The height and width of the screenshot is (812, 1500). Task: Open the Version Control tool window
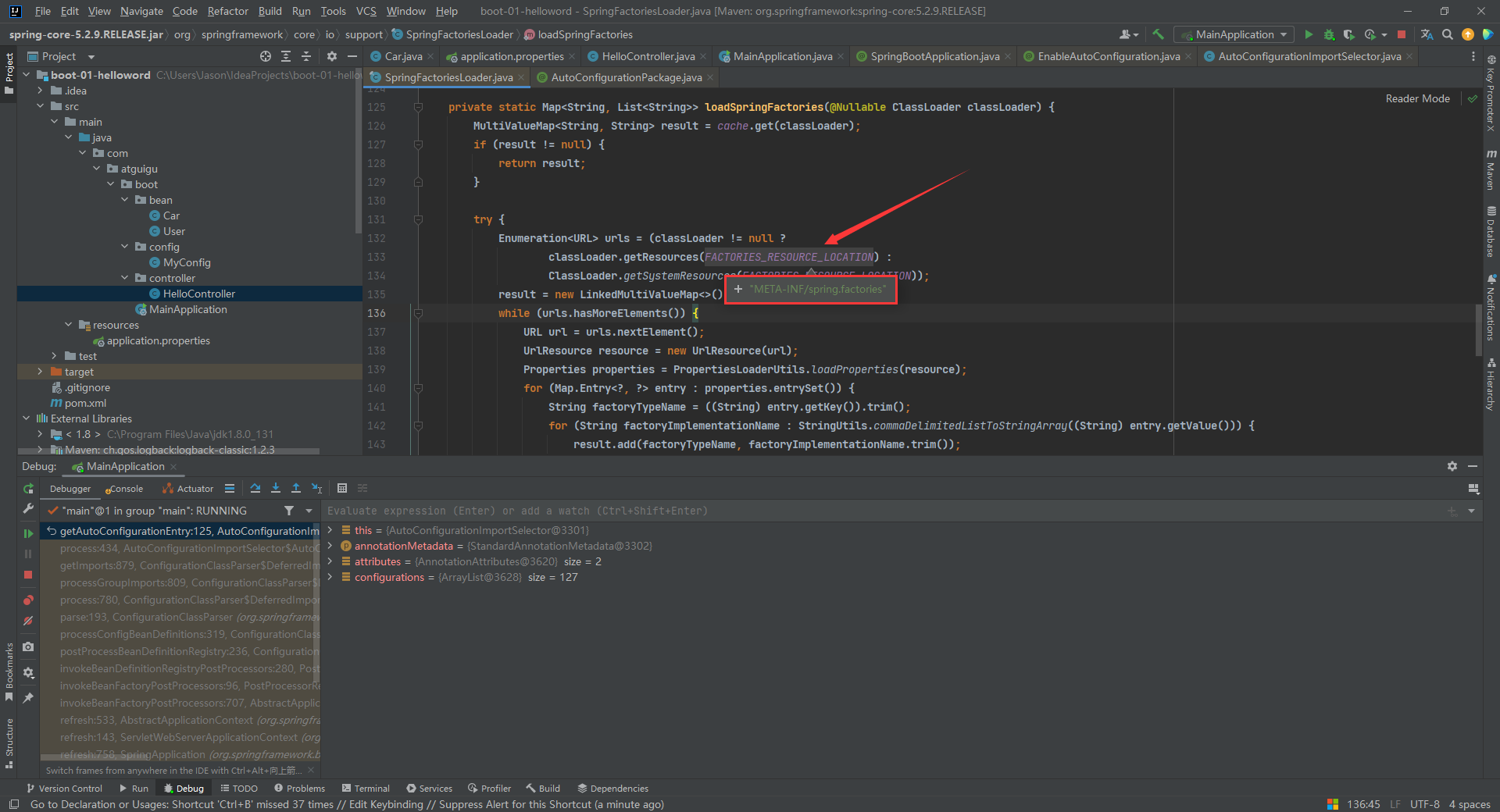[x=64, y=789]
